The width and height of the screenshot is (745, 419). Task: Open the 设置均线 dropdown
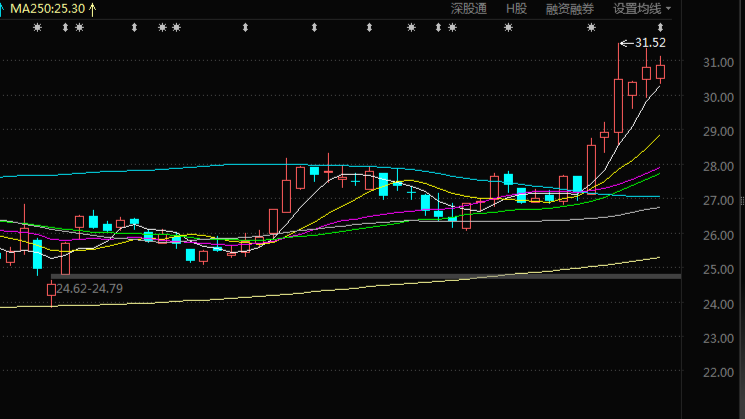(642, 9)
